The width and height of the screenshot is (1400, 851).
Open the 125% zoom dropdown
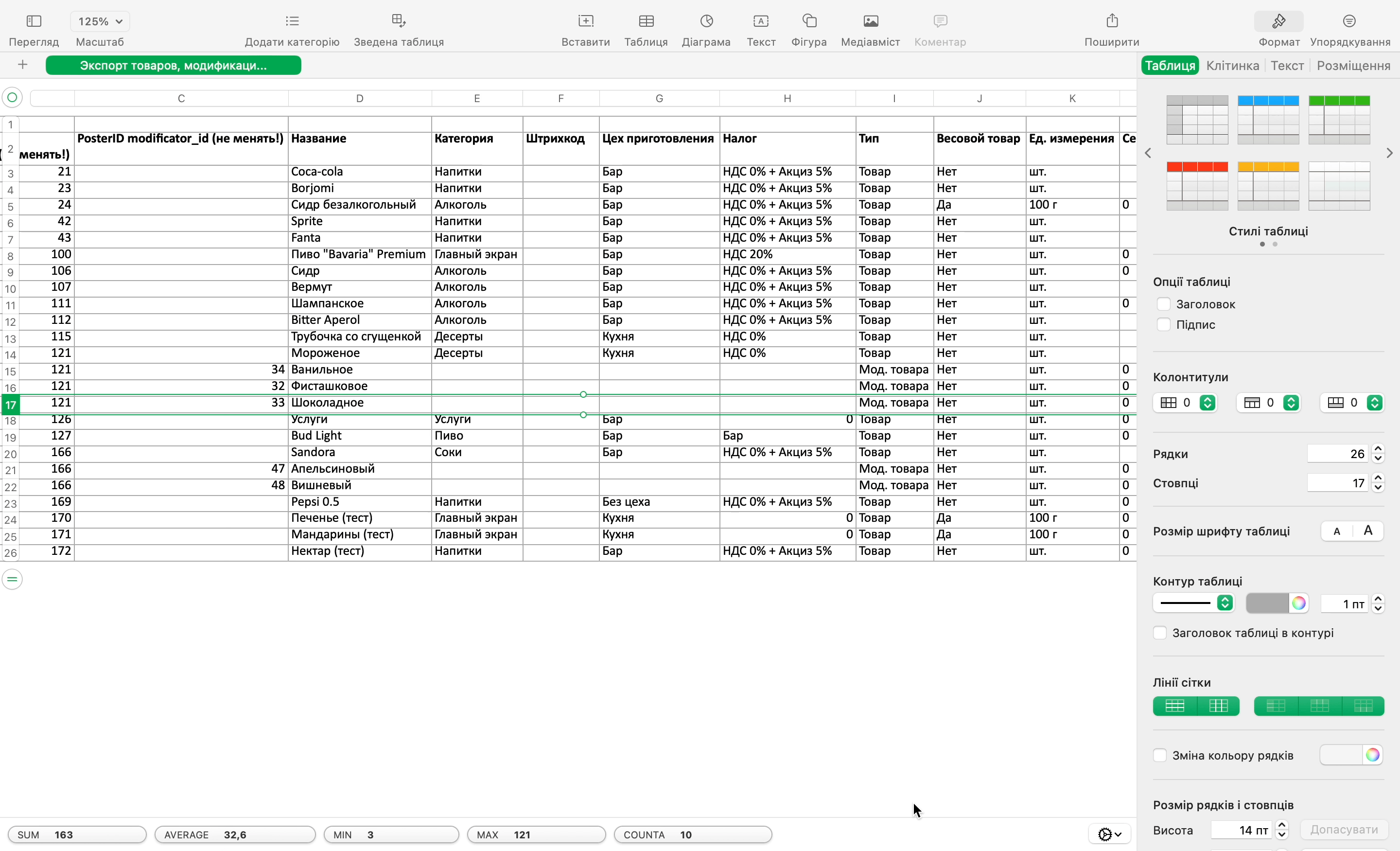coord(100,21)
